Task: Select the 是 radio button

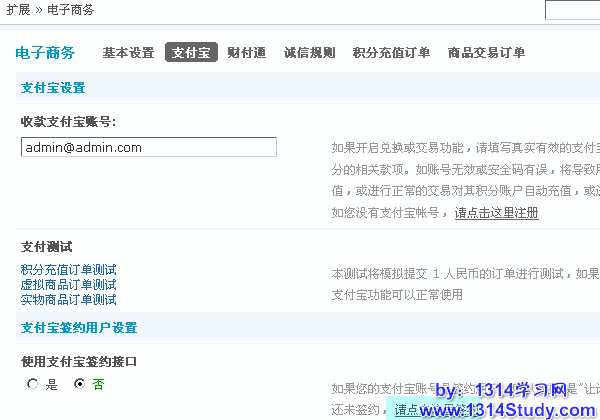Action: (33, 384)
